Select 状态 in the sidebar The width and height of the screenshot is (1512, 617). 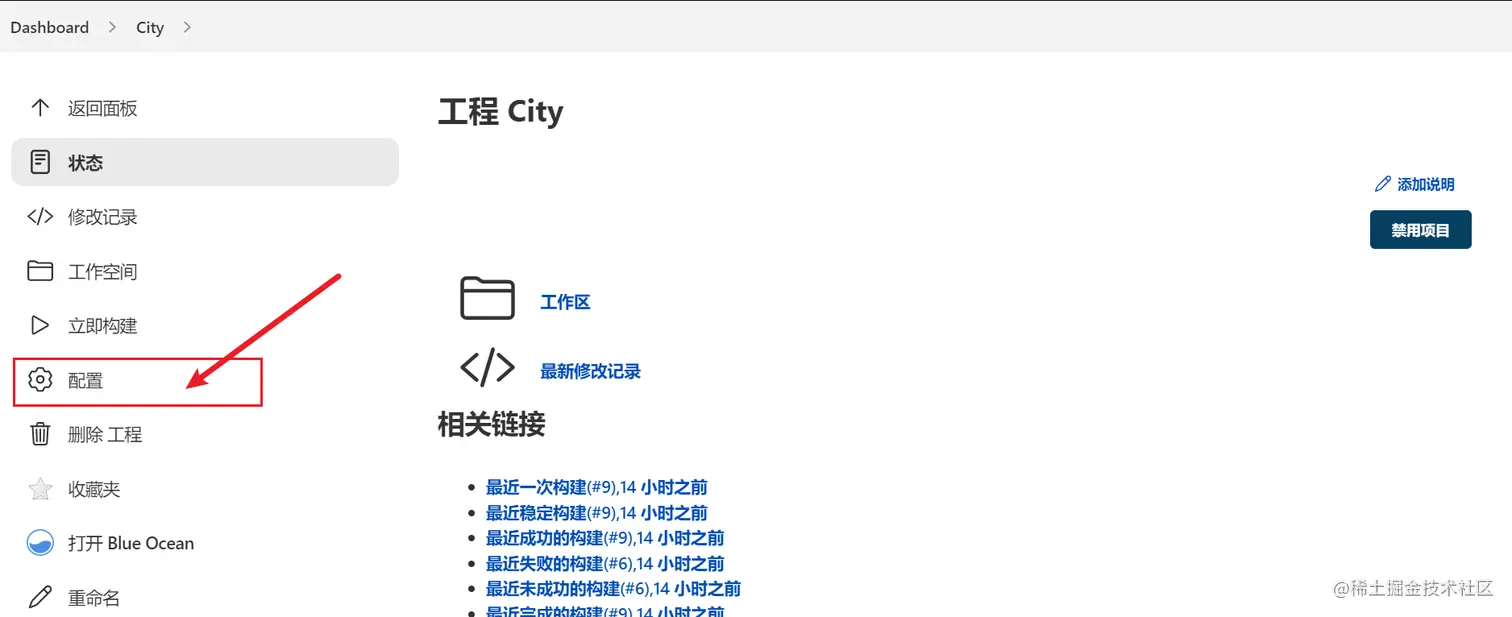point(205,162)
